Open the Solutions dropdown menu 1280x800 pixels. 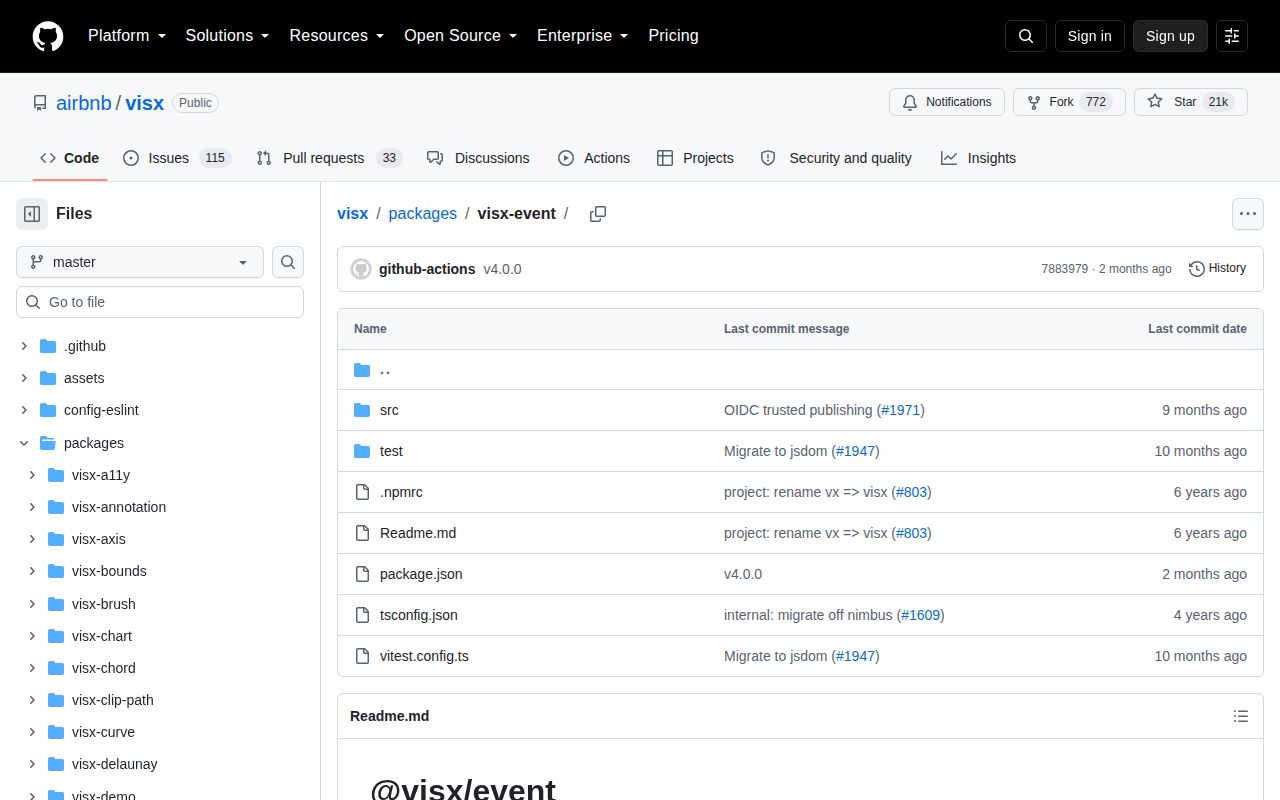(x=228, y=36)
